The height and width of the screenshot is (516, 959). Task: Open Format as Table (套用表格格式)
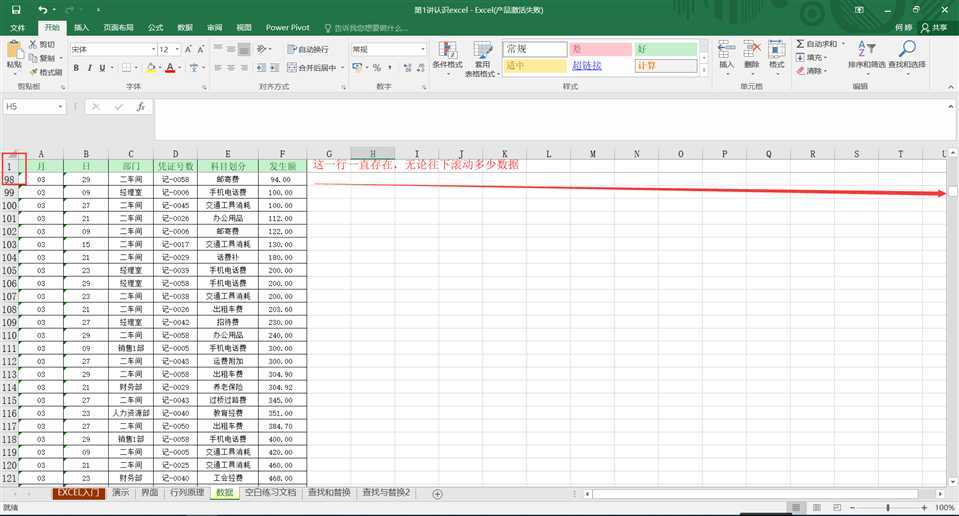point(482,59)
